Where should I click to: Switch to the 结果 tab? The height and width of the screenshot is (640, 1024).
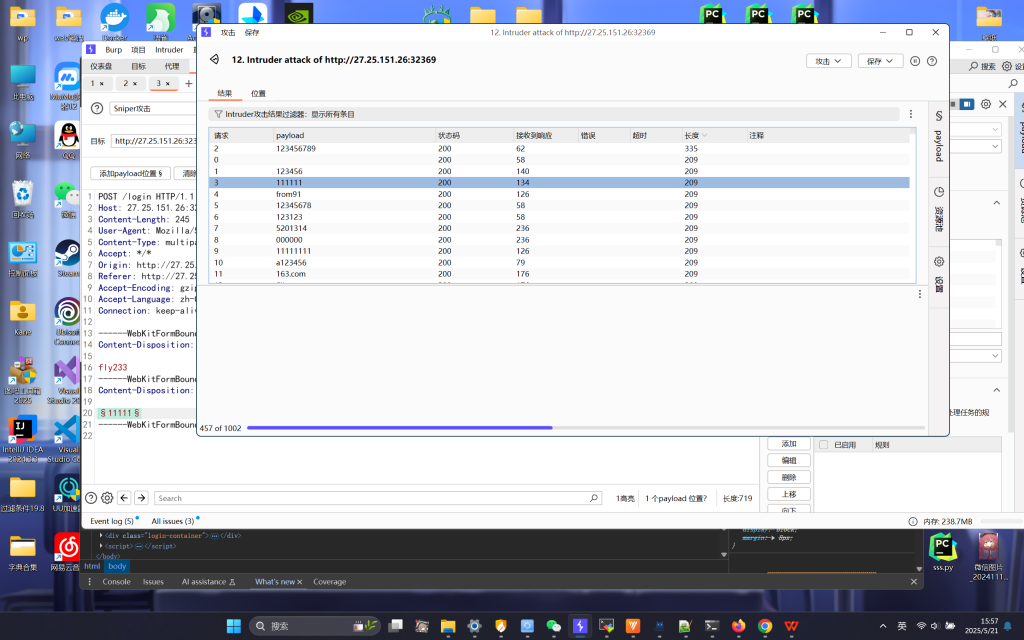tap(225, 93)
